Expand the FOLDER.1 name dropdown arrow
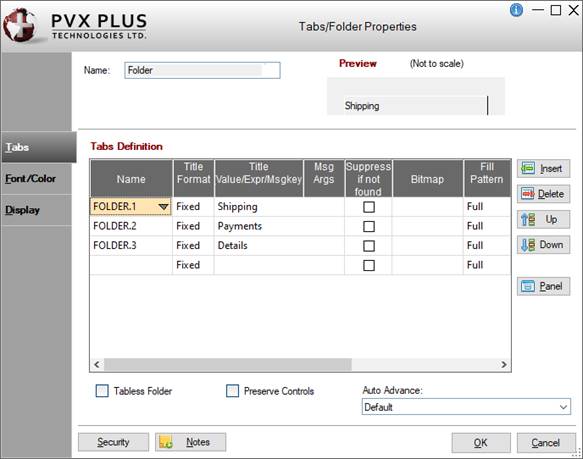 pyautogui.click(x=163, y=207)
